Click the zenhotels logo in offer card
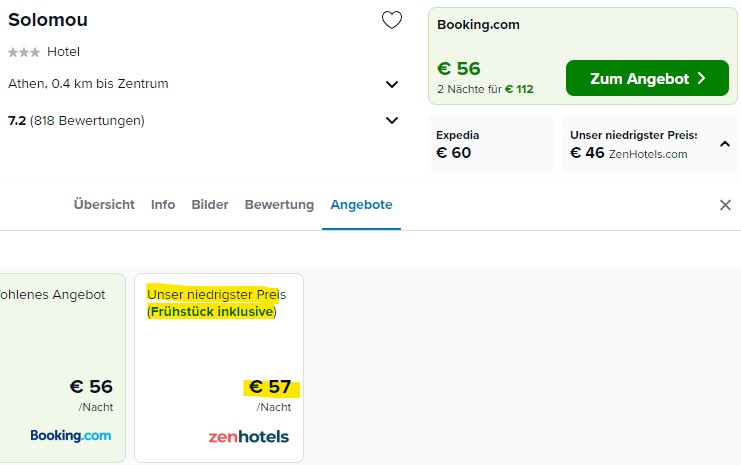This screenshot has width=741, height=465. (x=249, y=437)
